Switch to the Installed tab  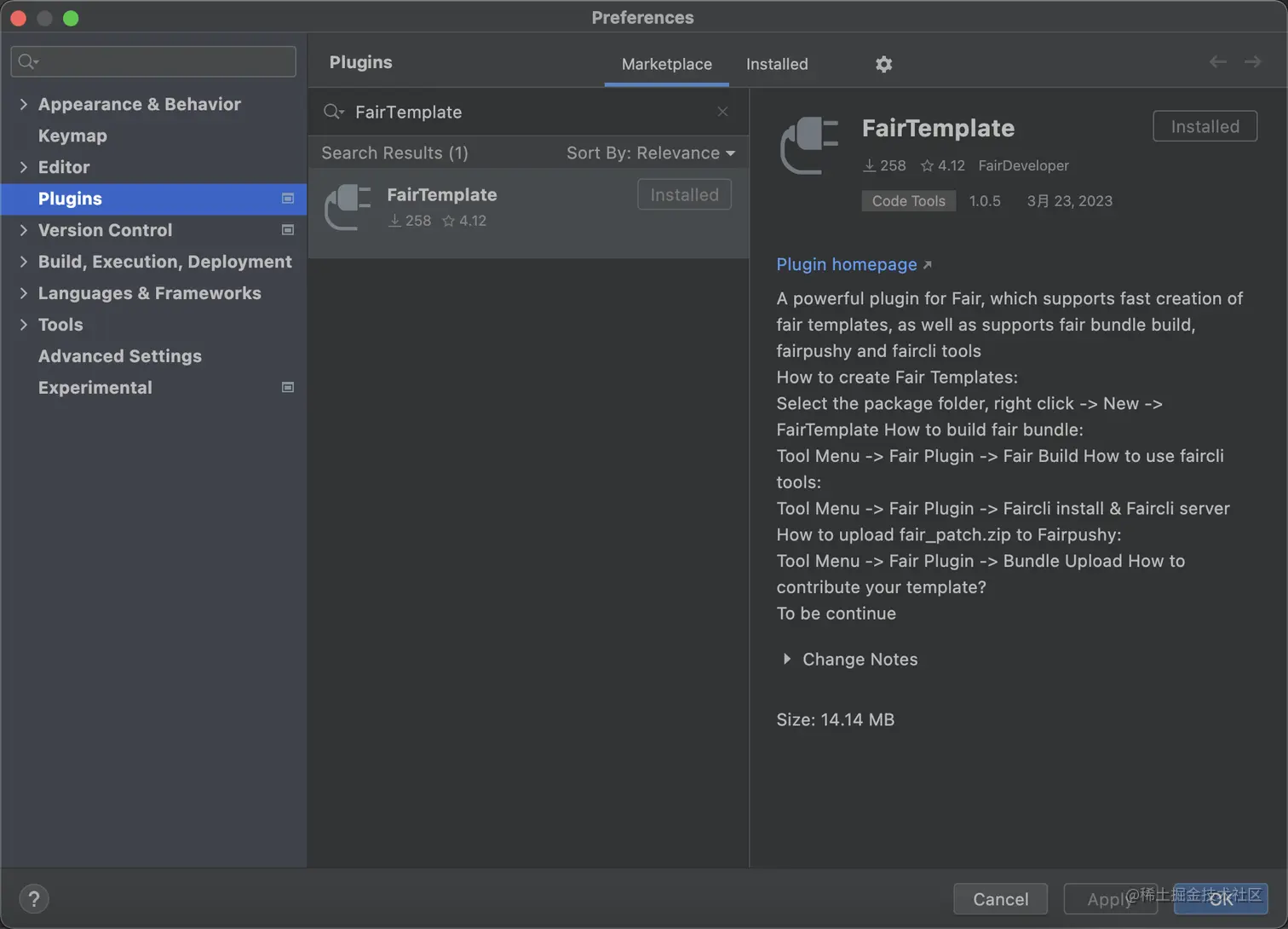777,64
